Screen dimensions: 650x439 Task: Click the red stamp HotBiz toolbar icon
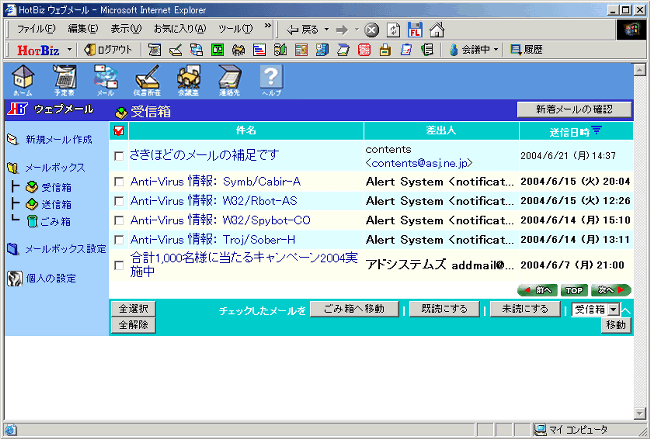click(x=364, y=50)
